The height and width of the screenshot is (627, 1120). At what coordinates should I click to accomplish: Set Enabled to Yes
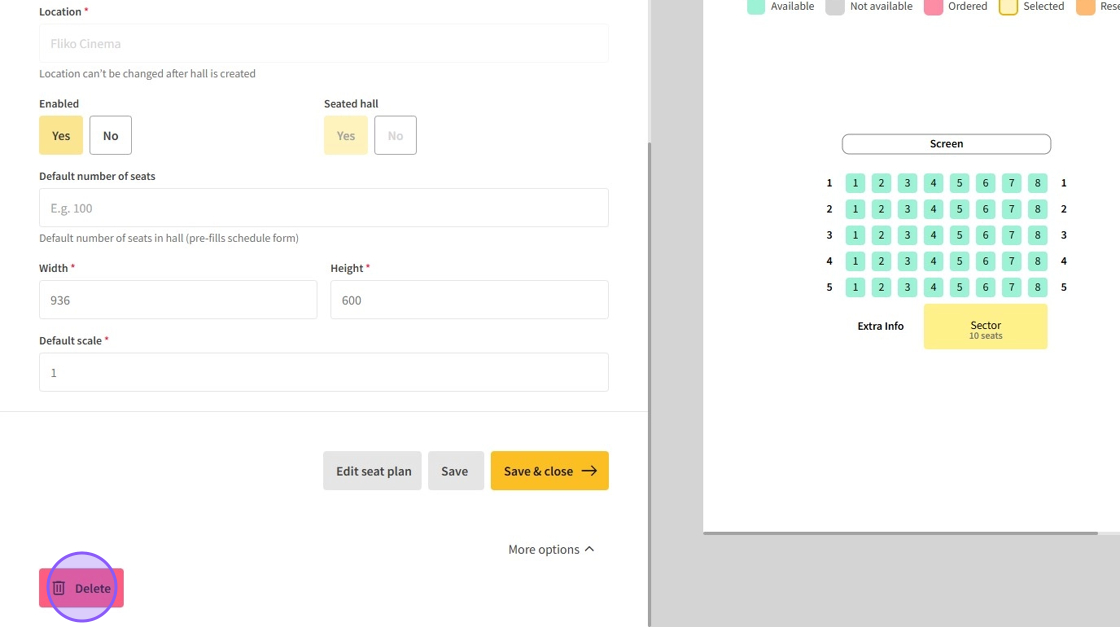[61, 136]
